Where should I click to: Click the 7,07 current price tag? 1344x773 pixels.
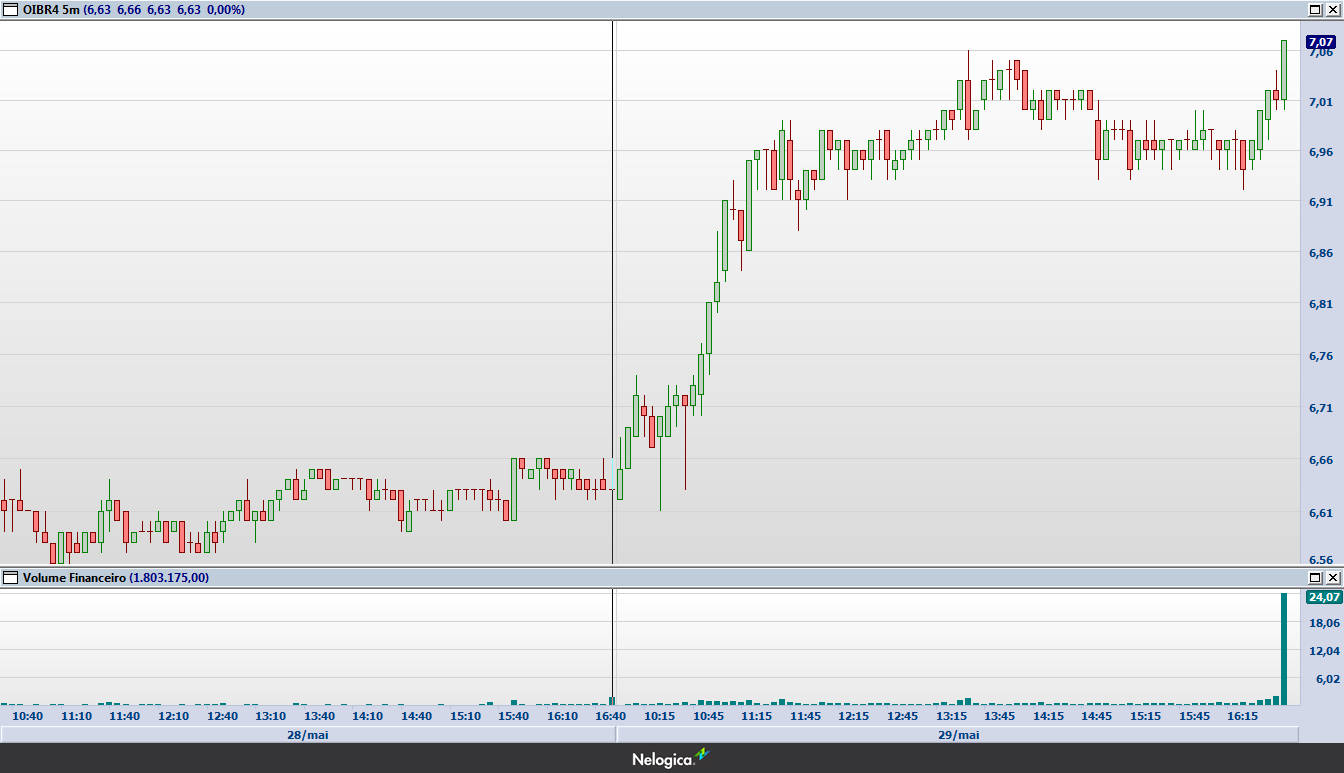coord(1320,42)
